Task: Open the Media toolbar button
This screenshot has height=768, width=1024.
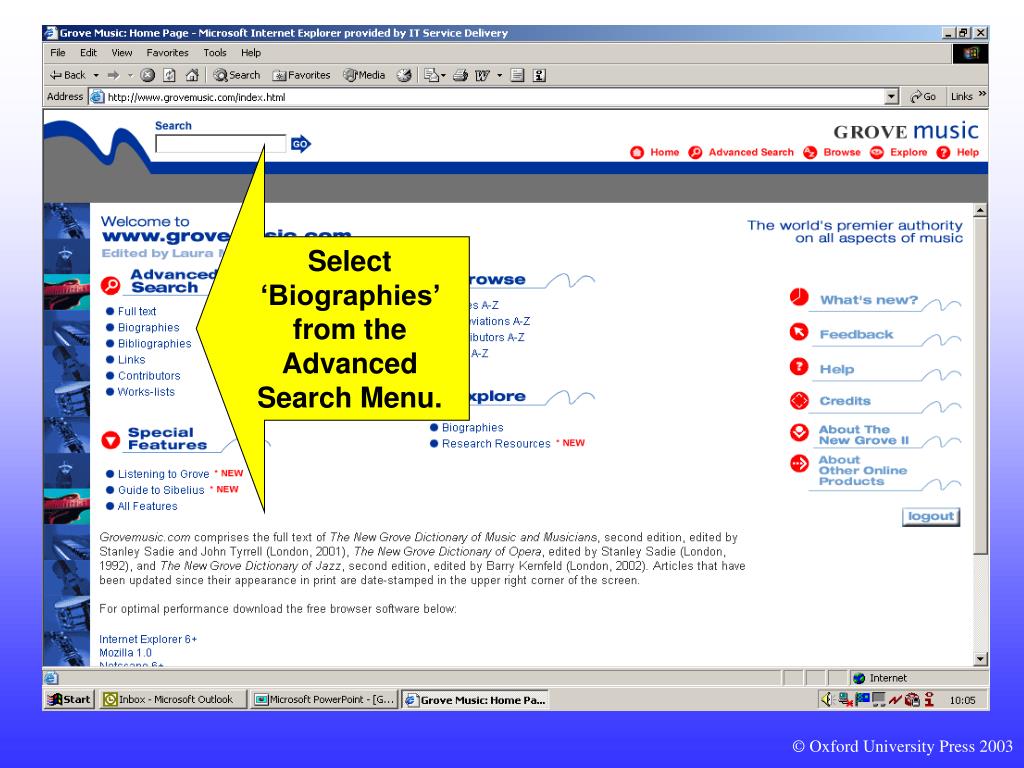Action: coord(364,75)
